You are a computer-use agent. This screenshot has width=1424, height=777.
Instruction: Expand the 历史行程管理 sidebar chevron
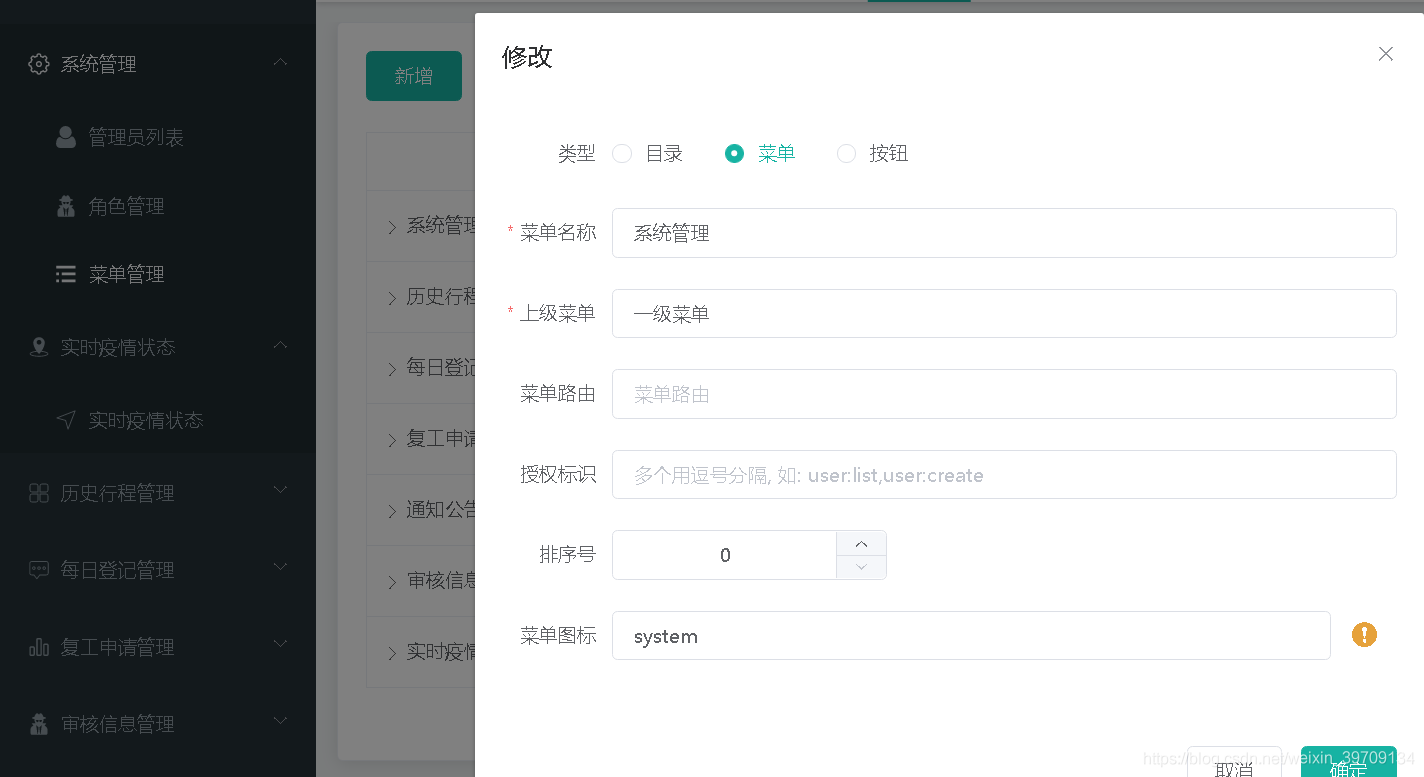[x=281, y=490]
